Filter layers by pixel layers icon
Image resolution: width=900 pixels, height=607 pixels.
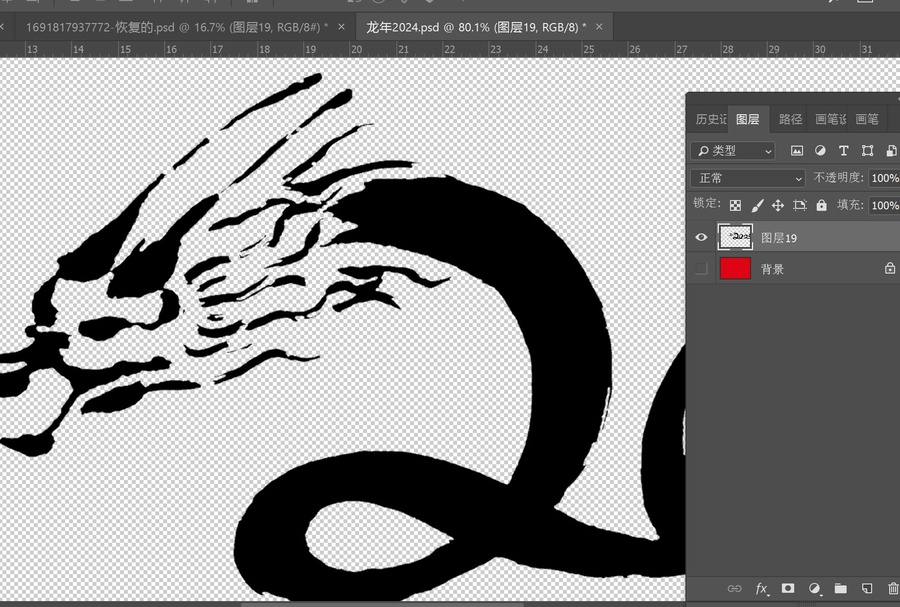pos(797,150)
